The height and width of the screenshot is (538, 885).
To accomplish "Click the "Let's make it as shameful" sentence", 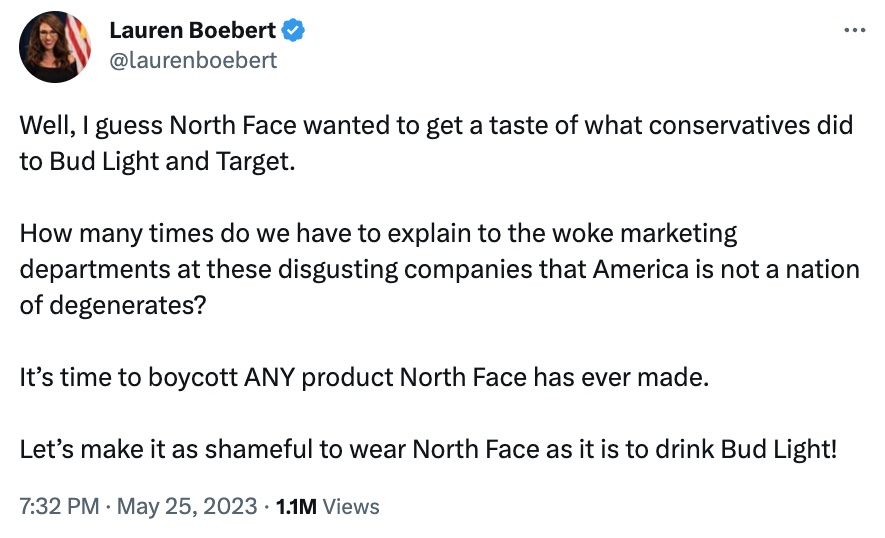I will tap(427, 448).
